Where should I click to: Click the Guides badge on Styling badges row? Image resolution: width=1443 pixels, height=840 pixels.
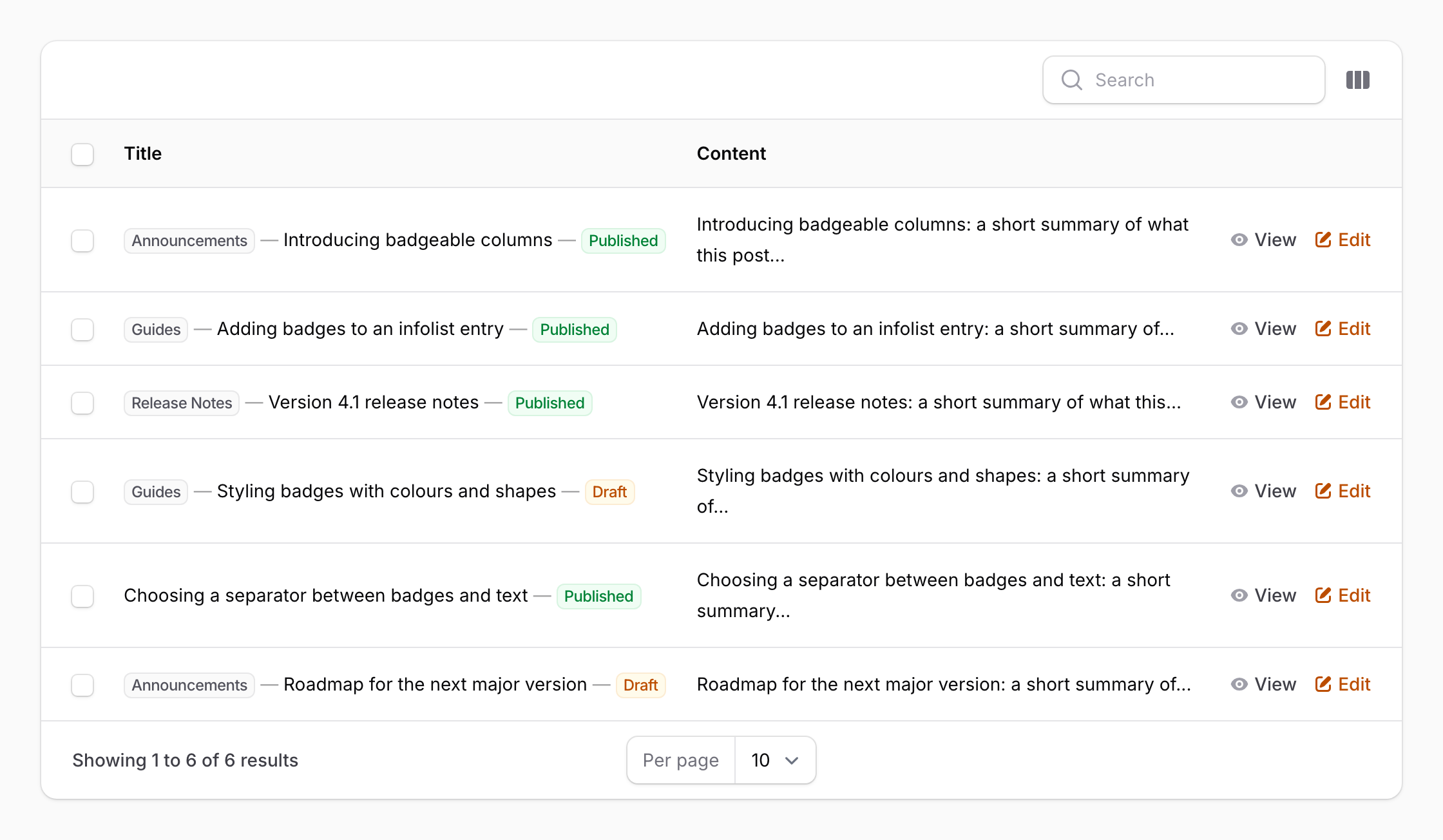tap(156, 492)
